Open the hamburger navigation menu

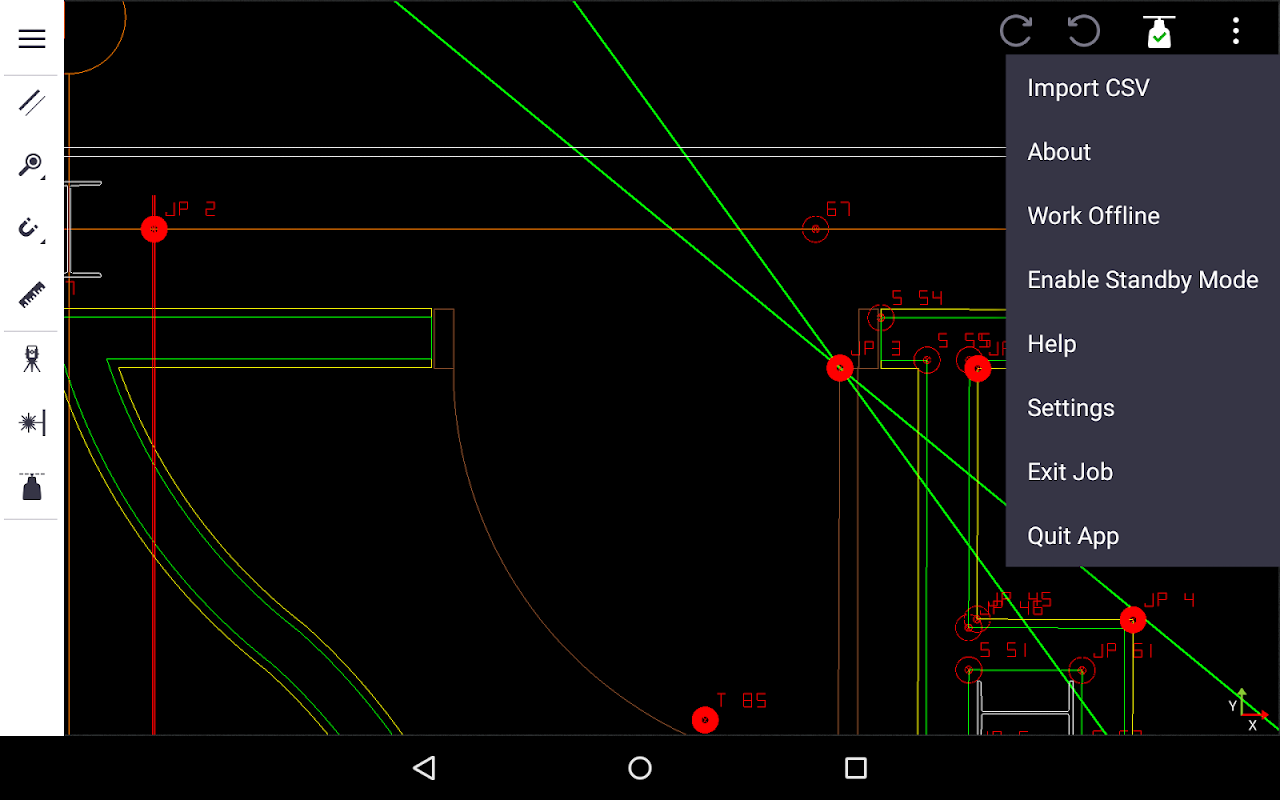click(x=32, y=39)
